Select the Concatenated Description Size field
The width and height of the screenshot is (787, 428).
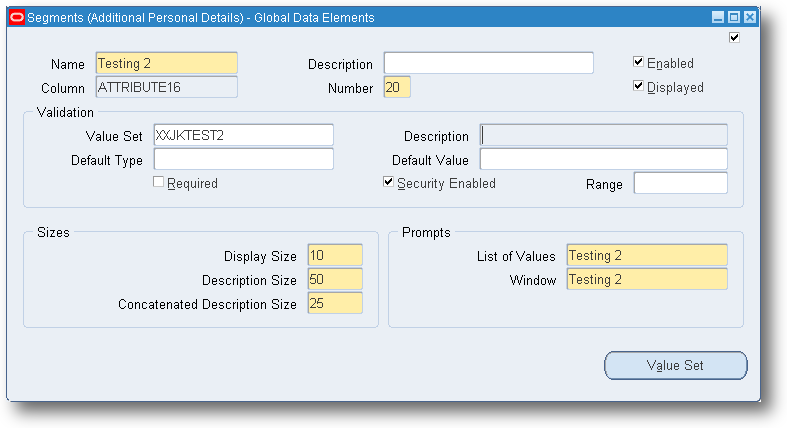tap(335, 304)
